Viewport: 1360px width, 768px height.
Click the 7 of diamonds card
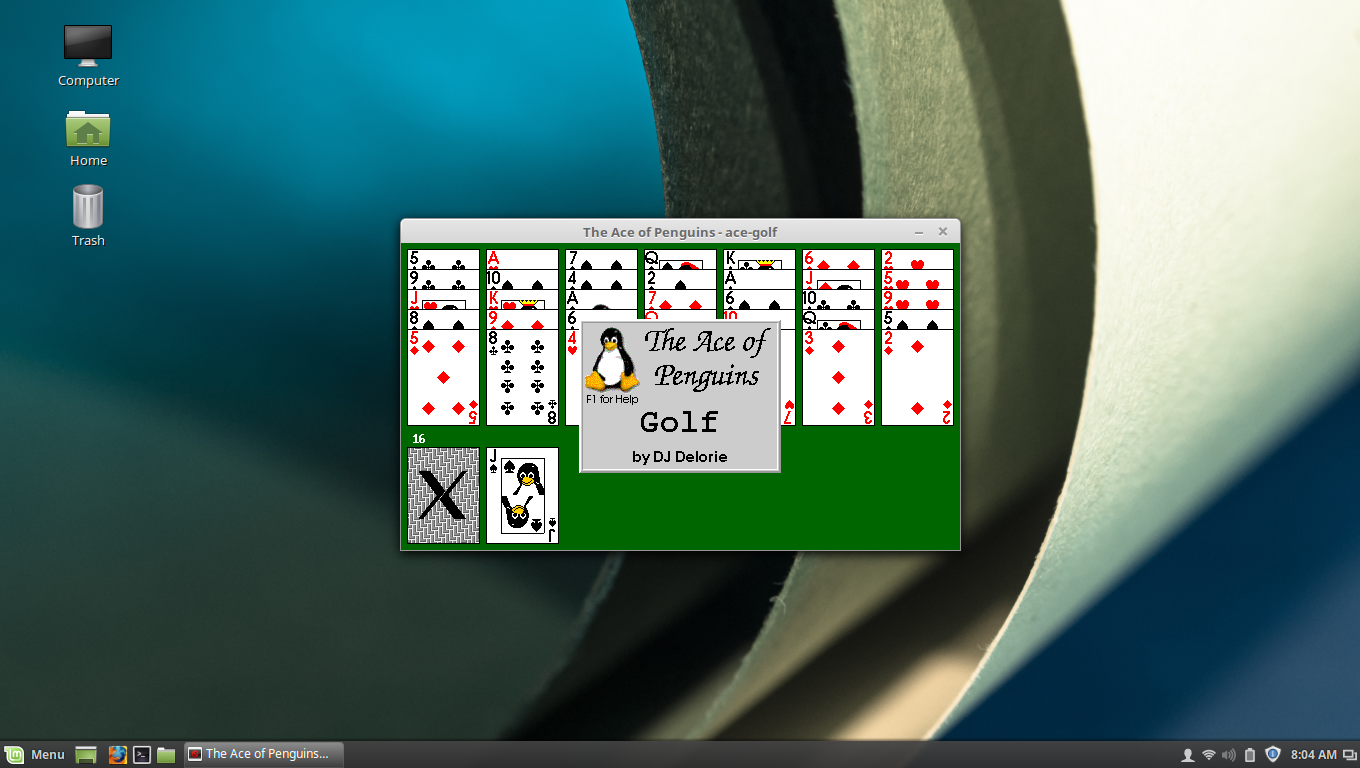pos(680,299)
